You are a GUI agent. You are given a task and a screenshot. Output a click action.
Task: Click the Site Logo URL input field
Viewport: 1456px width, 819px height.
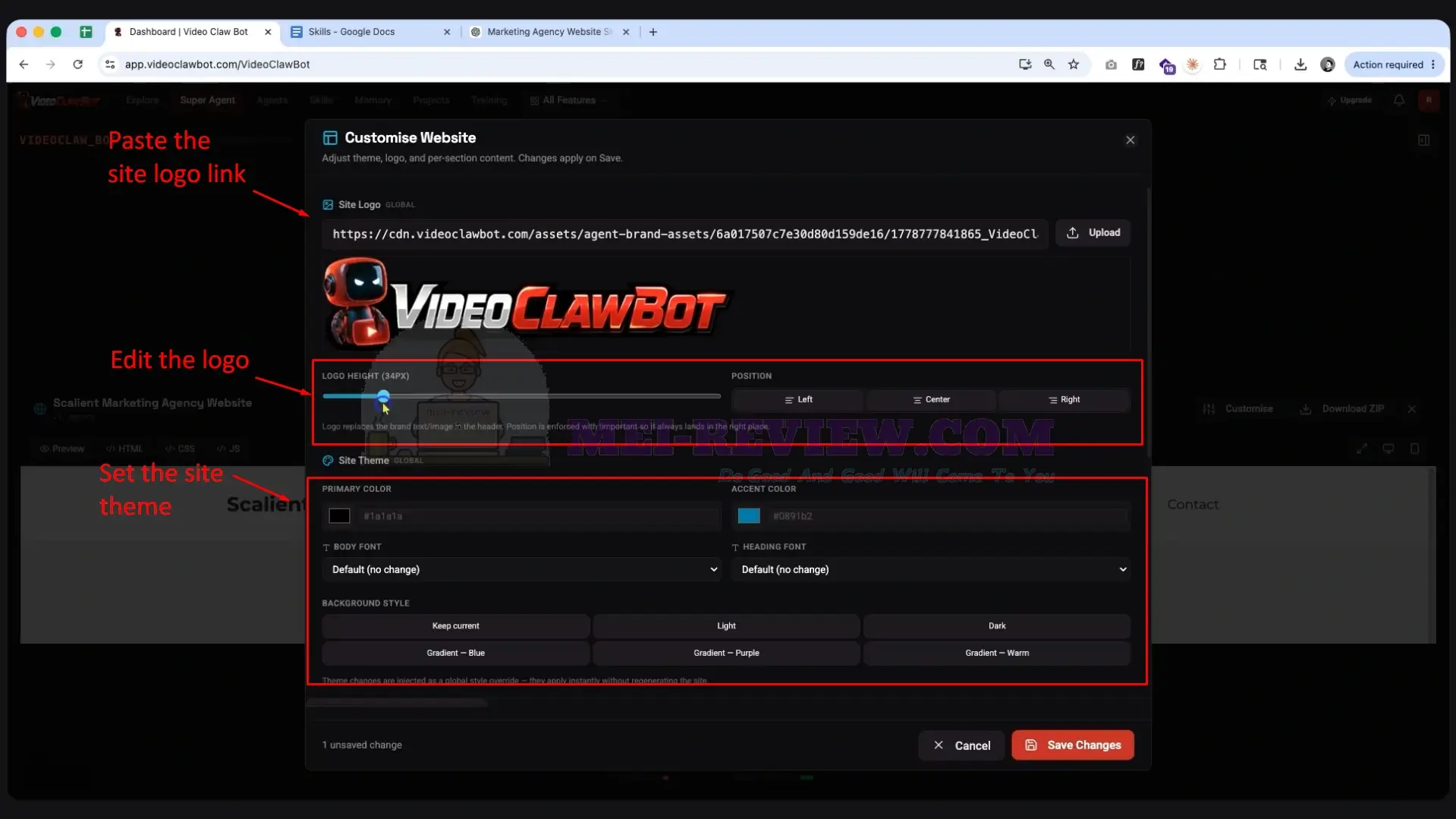(x=685, y=234)
